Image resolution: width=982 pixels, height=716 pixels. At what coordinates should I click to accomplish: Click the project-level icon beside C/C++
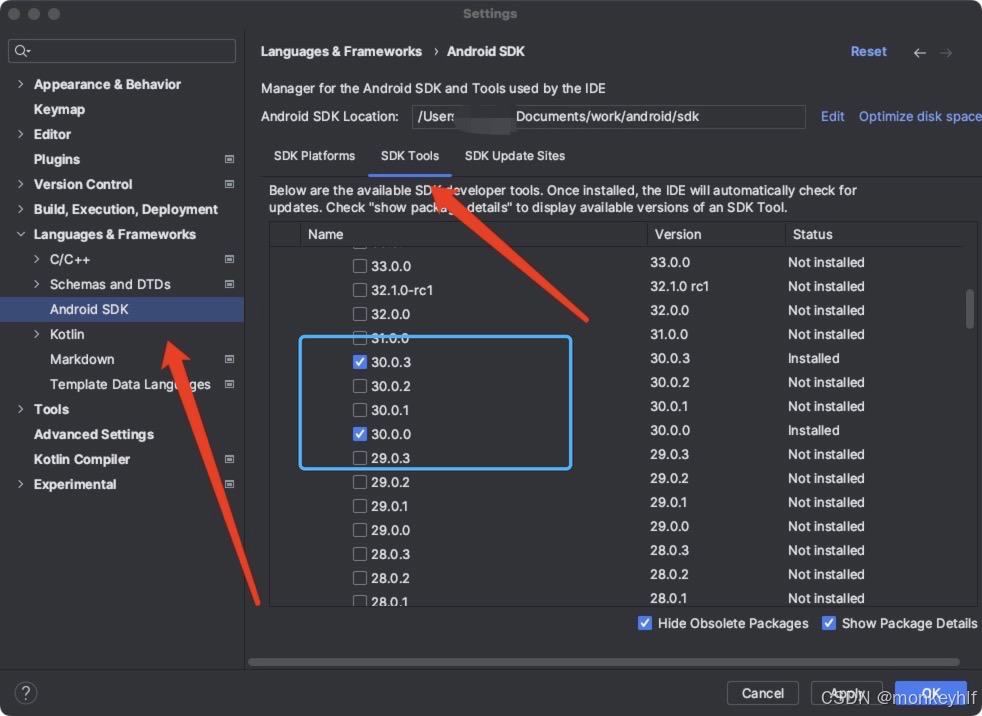(229, 259)
